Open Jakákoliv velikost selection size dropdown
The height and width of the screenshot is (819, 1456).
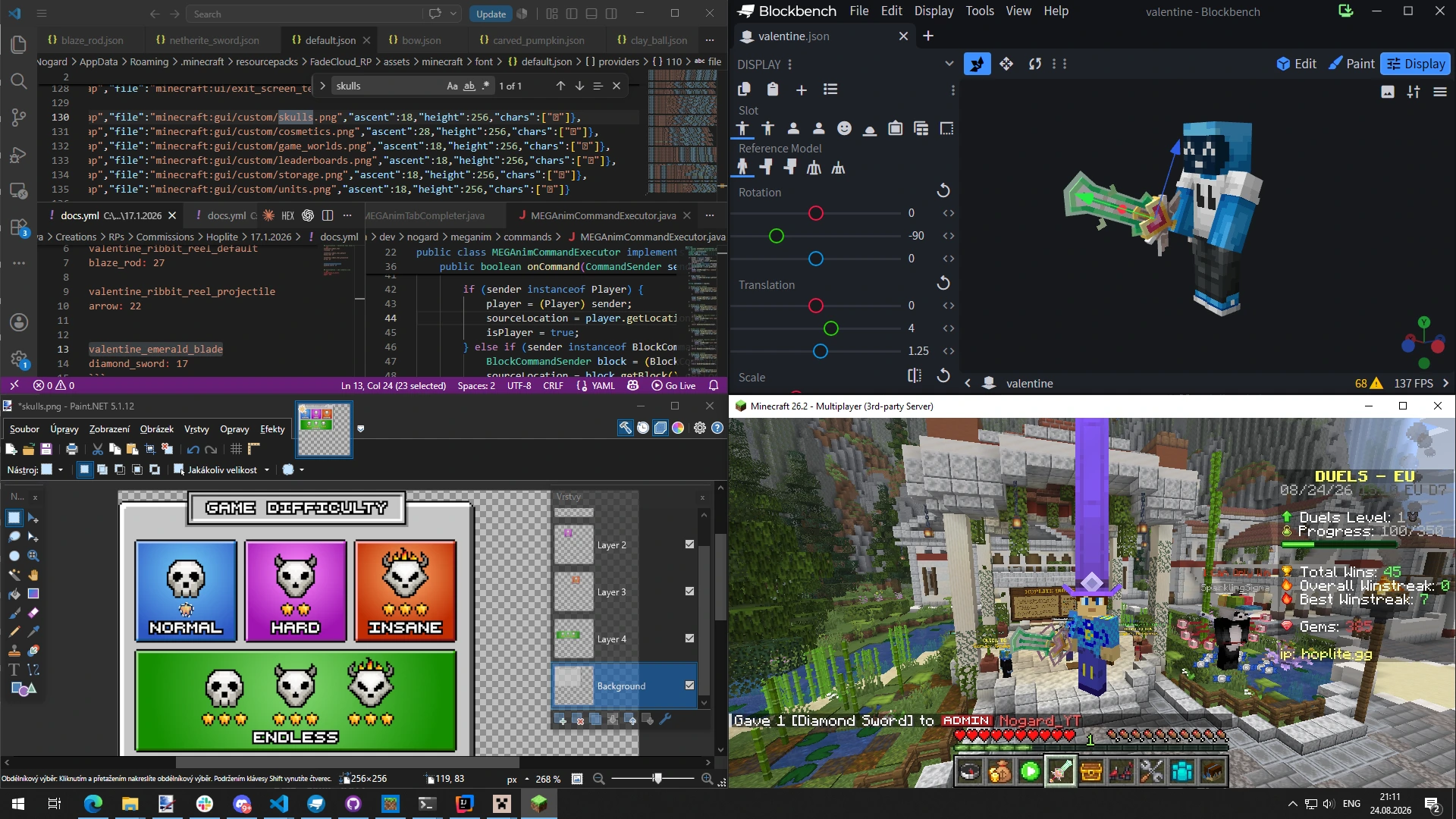coord(266,470)
